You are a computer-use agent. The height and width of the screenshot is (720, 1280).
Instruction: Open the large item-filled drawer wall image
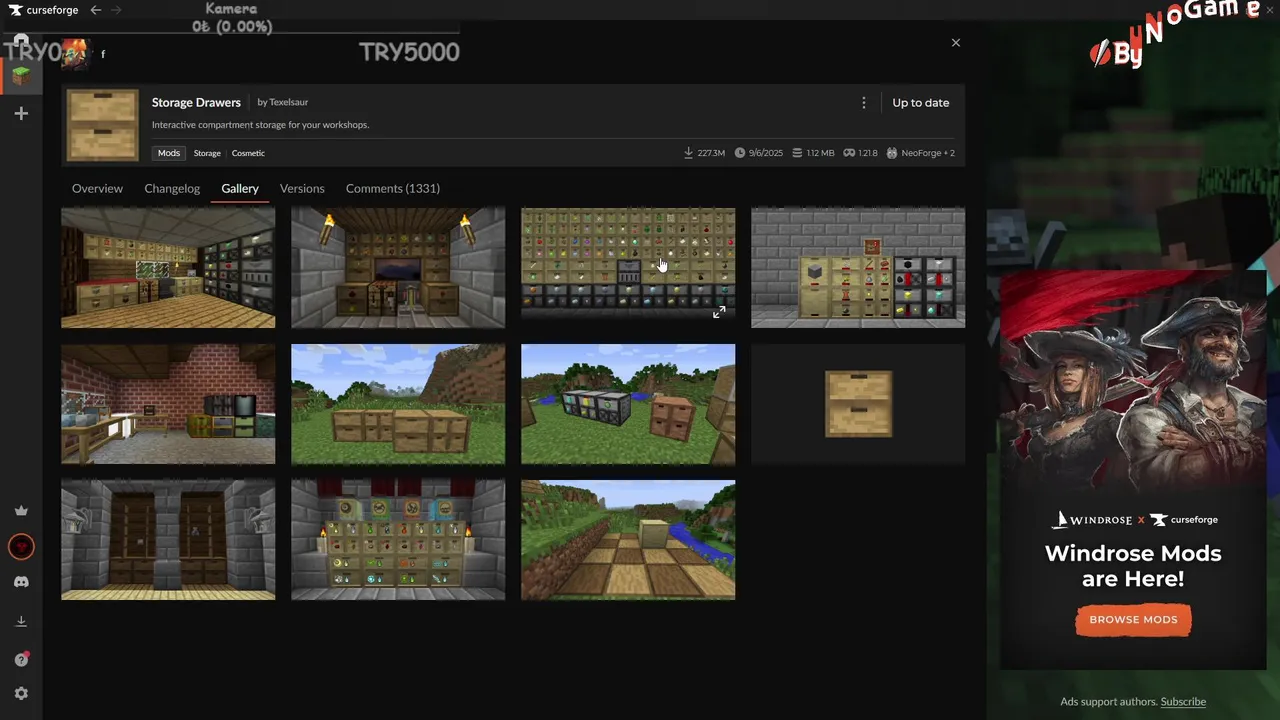[x=628, y=268]
